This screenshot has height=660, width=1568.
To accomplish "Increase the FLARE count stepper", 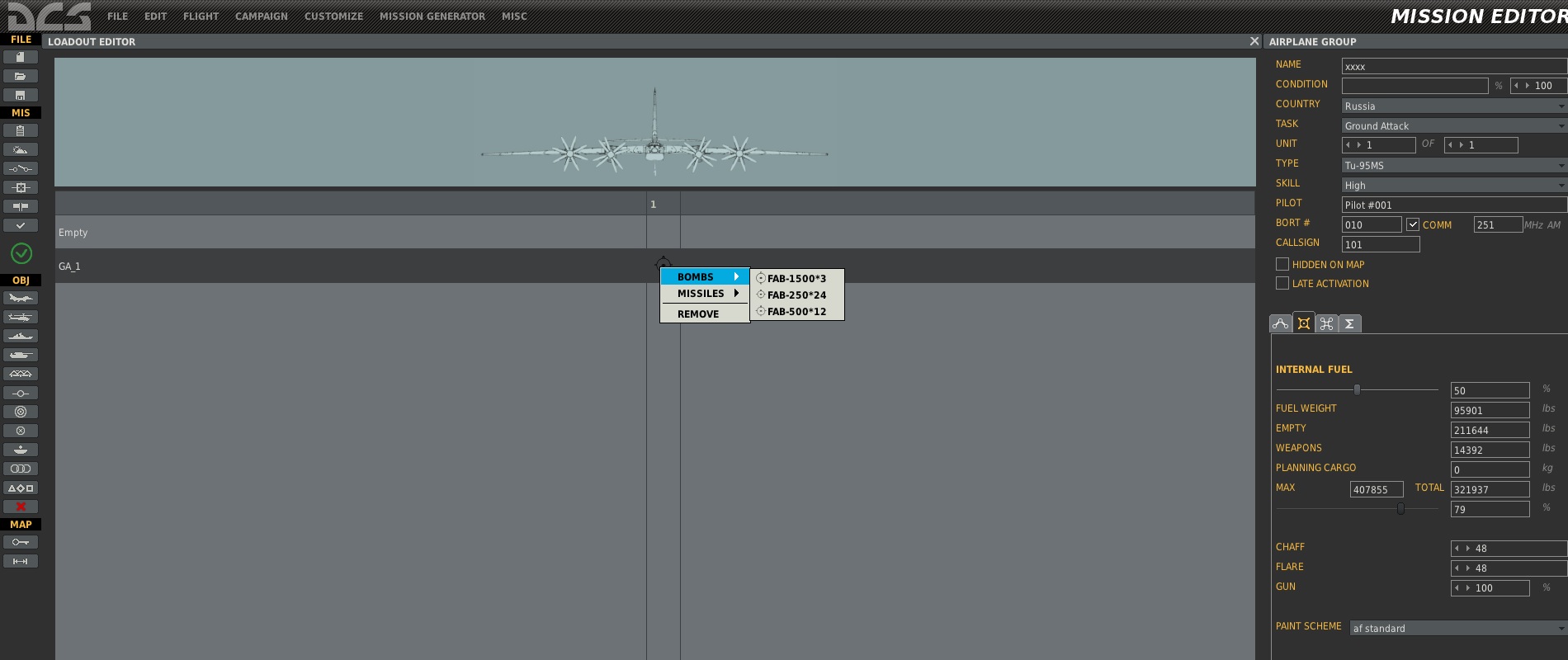I will pos(1468,568).
